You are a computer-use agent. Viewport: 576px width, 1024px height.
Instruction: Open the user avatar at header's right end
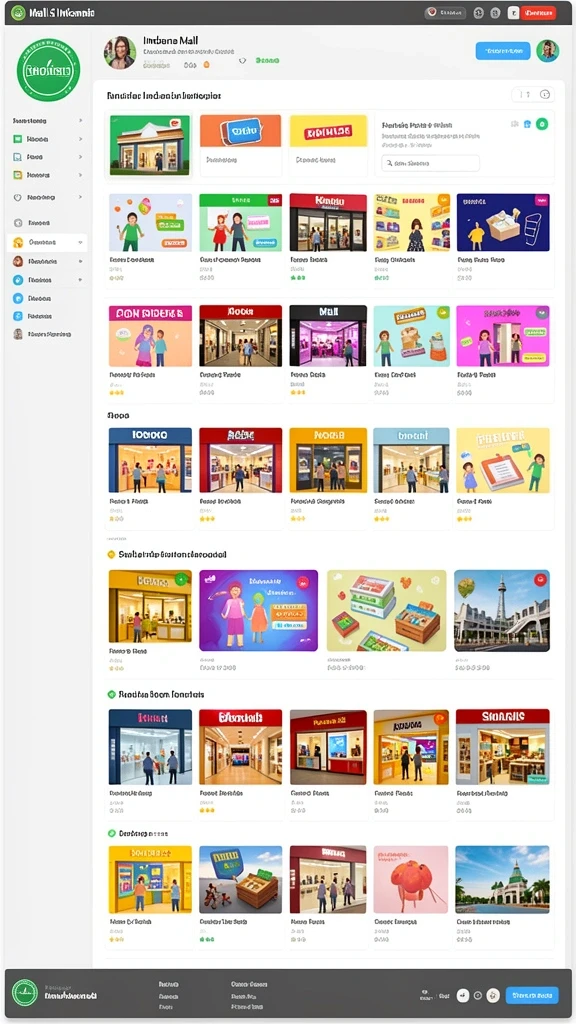click(x=547, y=50)
